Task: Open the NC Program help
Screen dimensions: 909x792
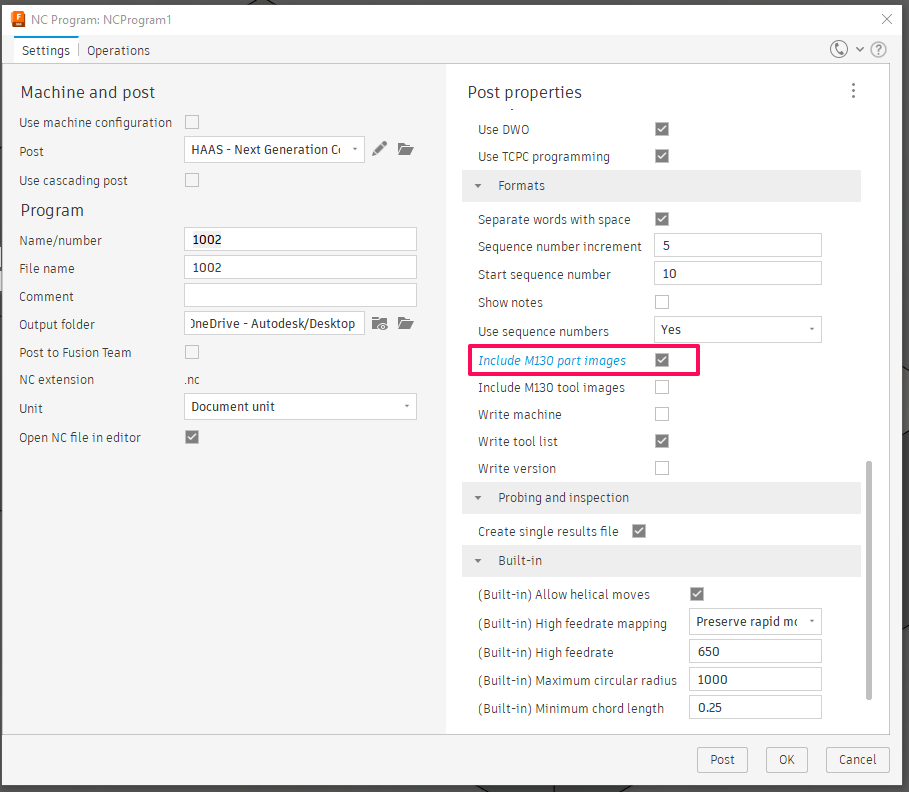Action: 878,48
